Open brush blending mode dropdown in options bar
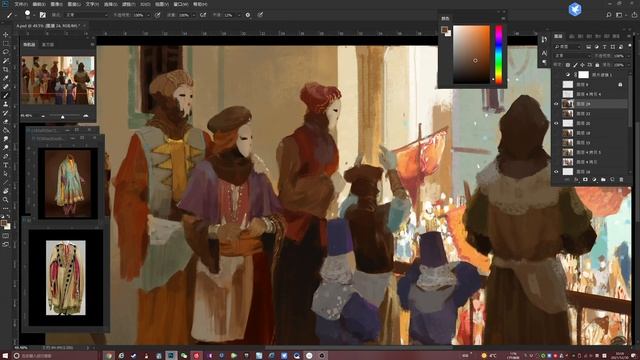The image size is (640, 360). (86, 15)
